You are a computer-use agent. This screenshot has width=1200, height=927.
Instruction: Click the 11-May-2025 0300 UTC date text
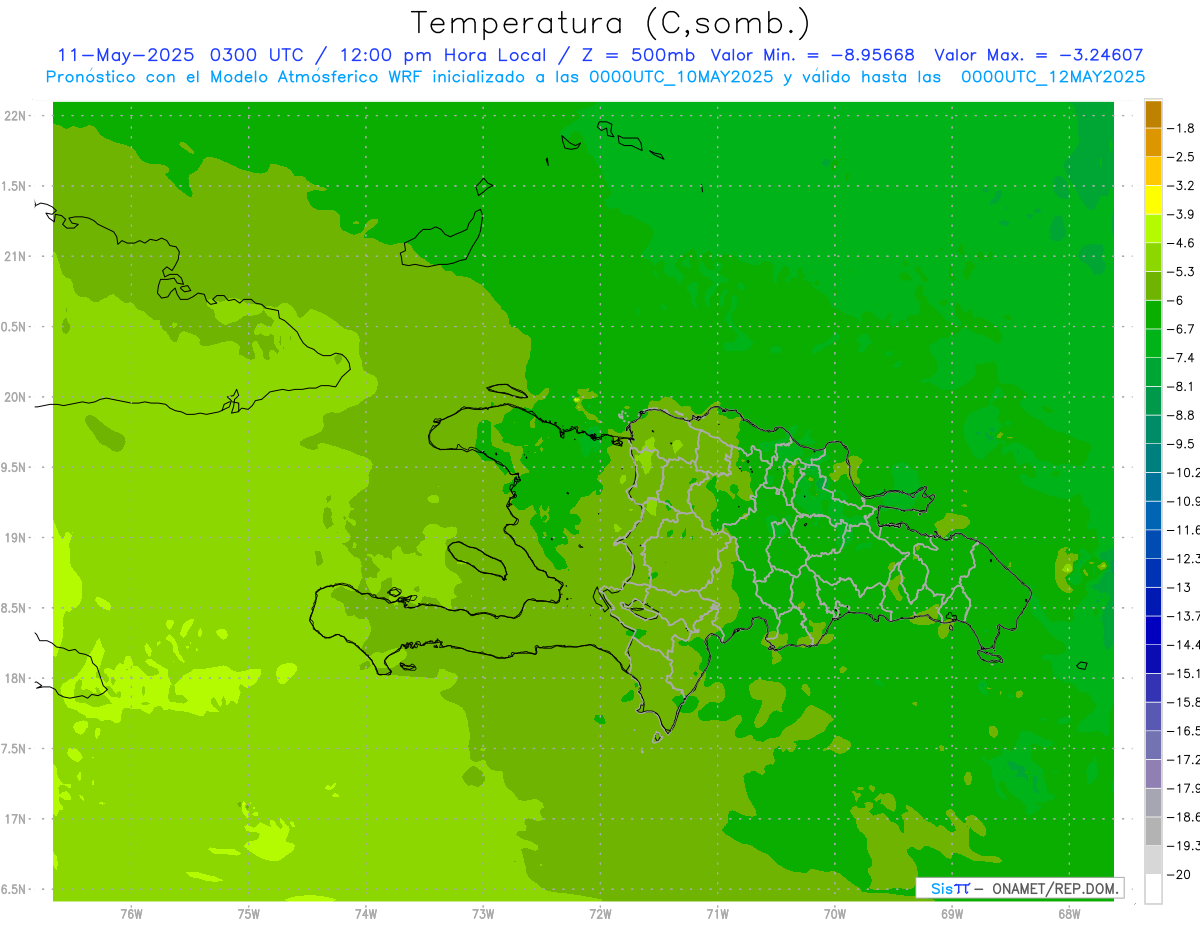(x=183, y=55)
